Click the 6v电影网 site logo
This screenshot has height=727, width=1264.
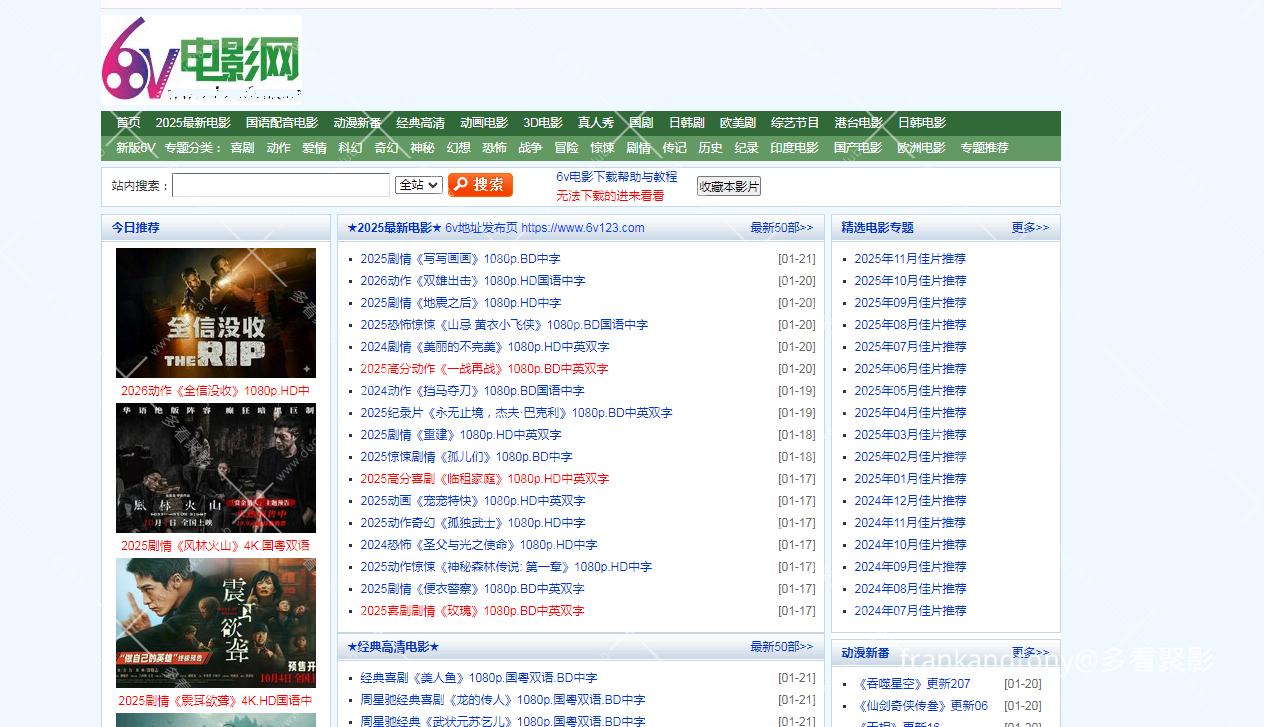pyautogui.click(x=201, y=59)
